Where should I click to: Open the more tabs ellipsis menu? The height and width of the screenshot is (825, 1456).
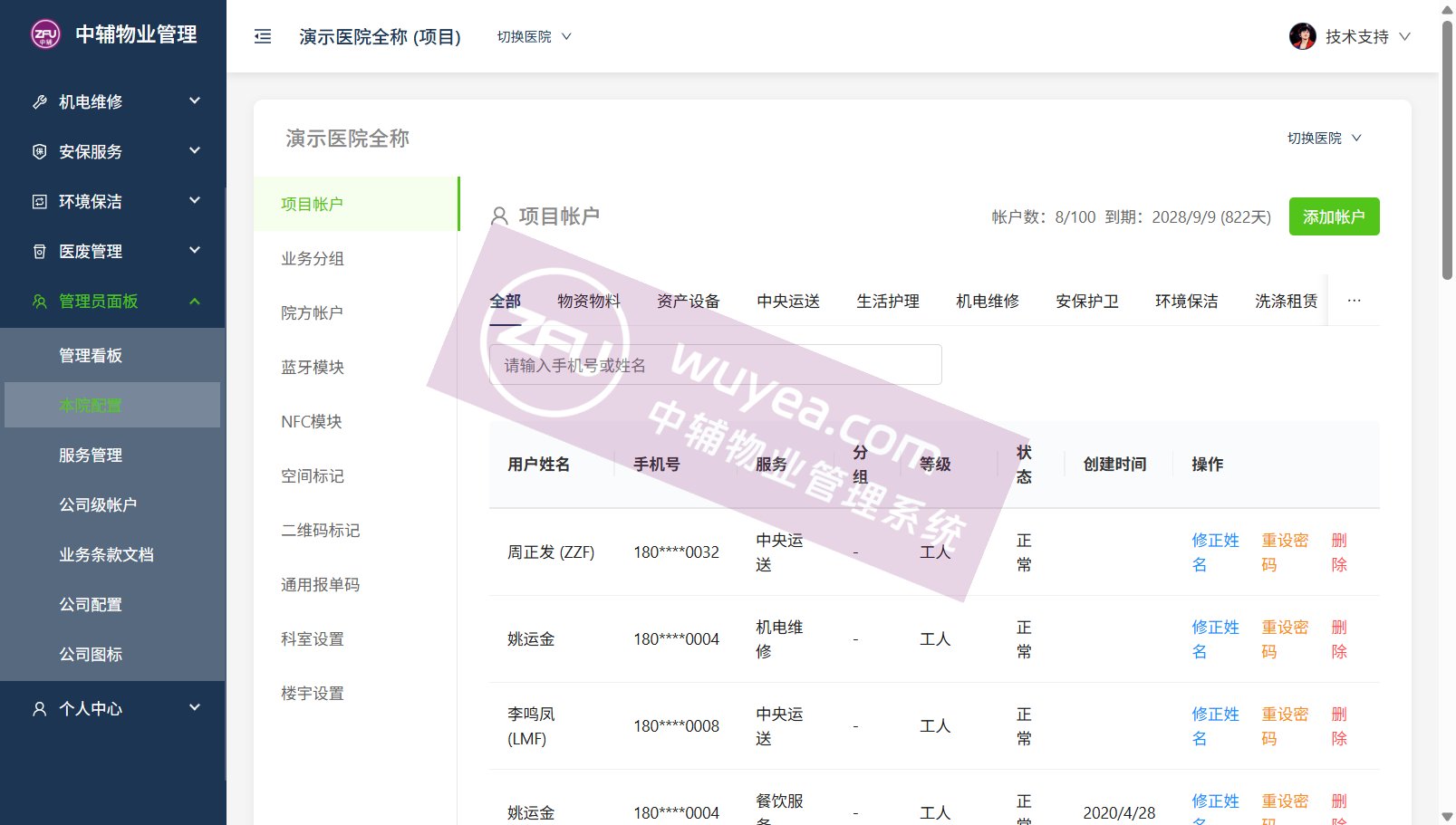pyautogui.click(x=1354, y=301)
